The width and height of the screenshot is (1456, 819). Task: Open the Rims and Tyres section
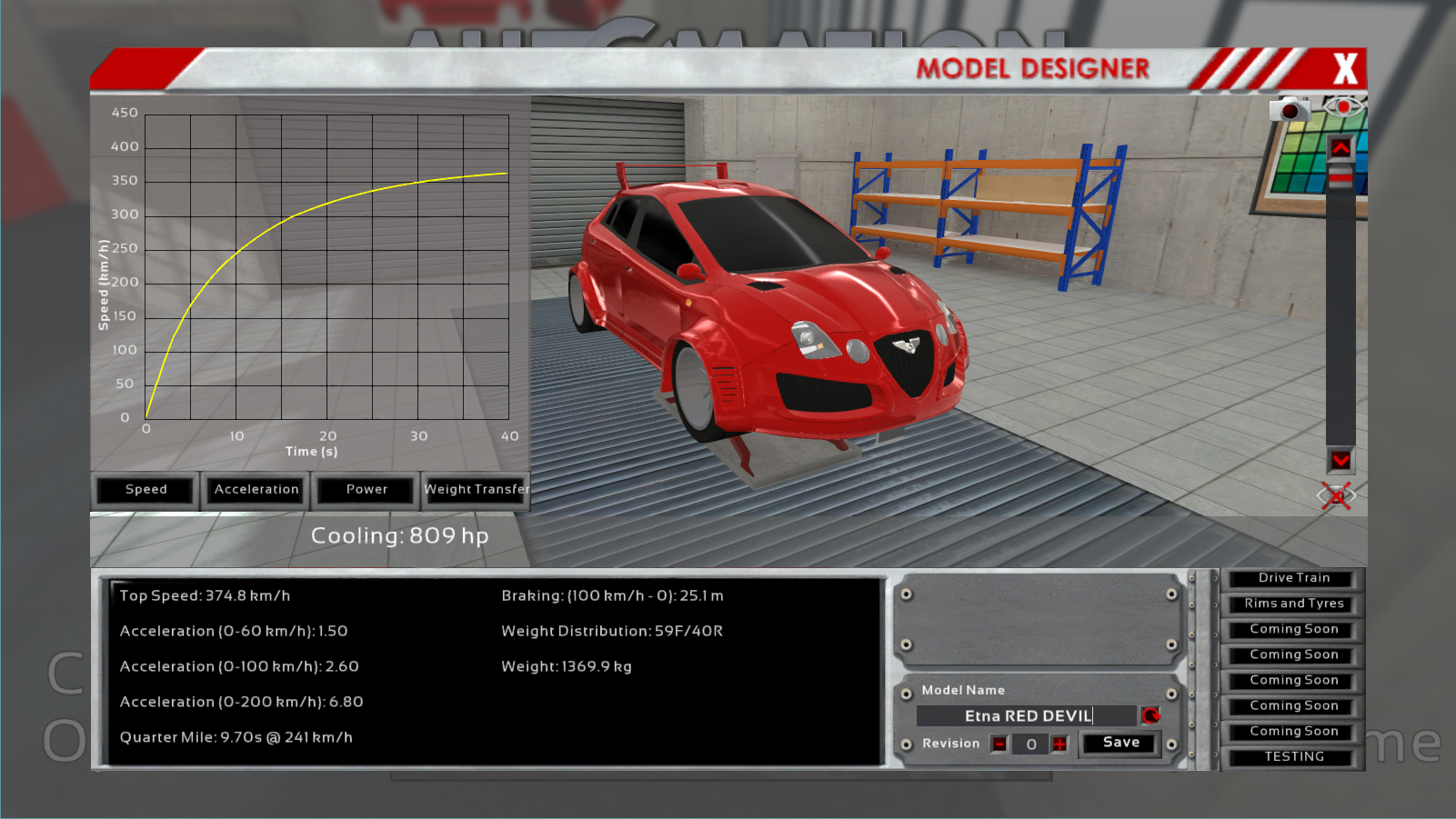(1293, 604)
